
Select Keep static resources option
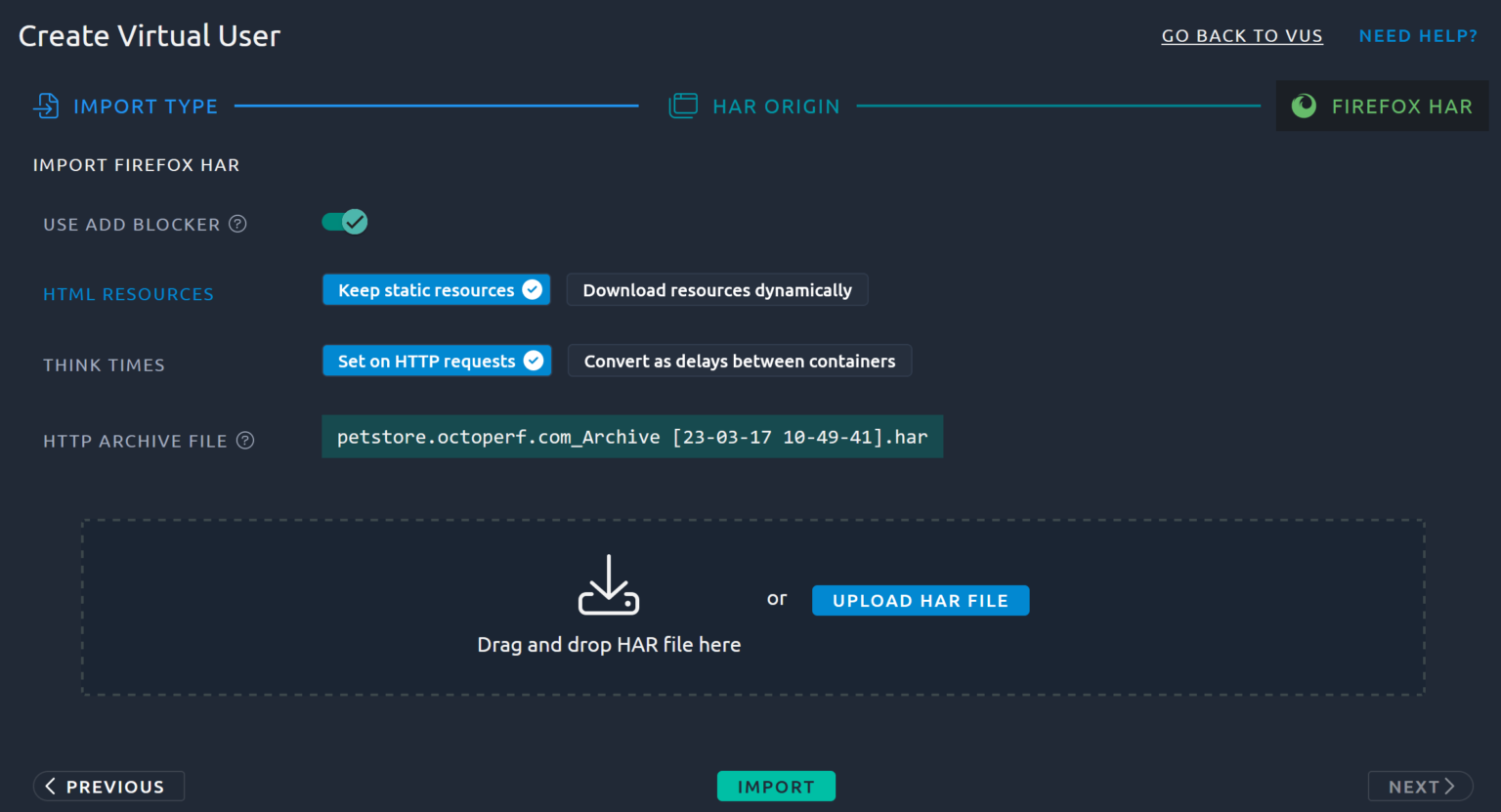[x=436, y=290]
